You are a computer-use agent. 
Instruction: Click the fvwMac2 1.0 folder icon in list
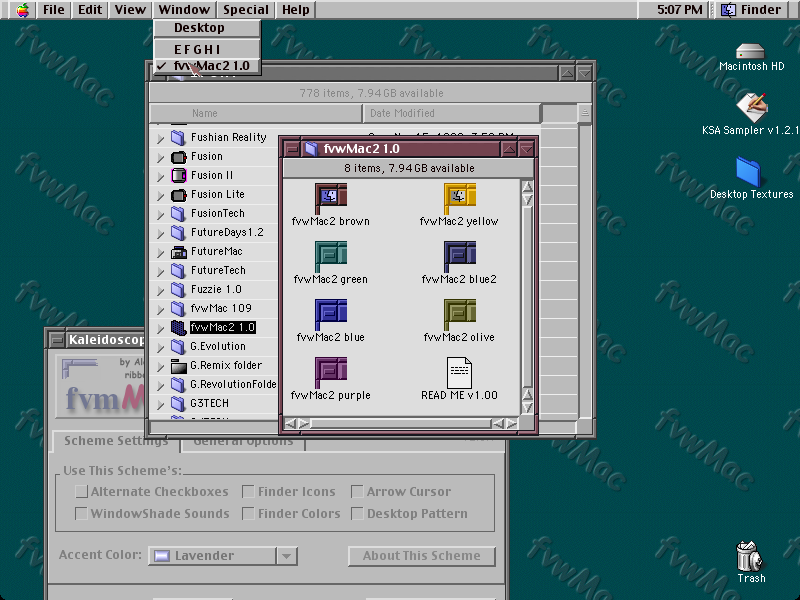click(x=178, y=327)
